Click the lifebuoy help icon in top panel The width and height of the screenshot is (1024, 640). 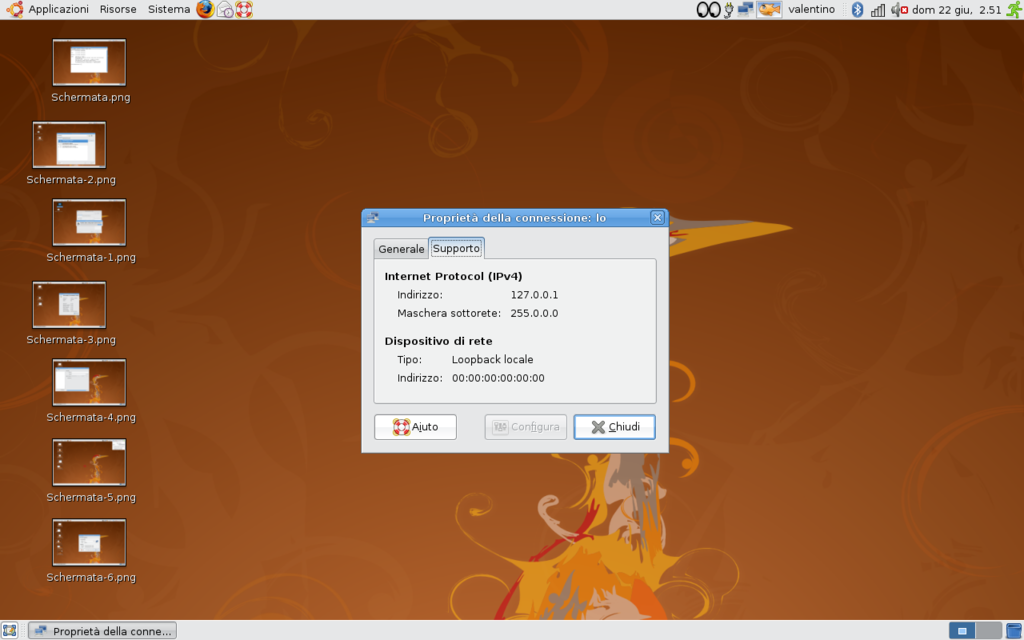(244, 10)
